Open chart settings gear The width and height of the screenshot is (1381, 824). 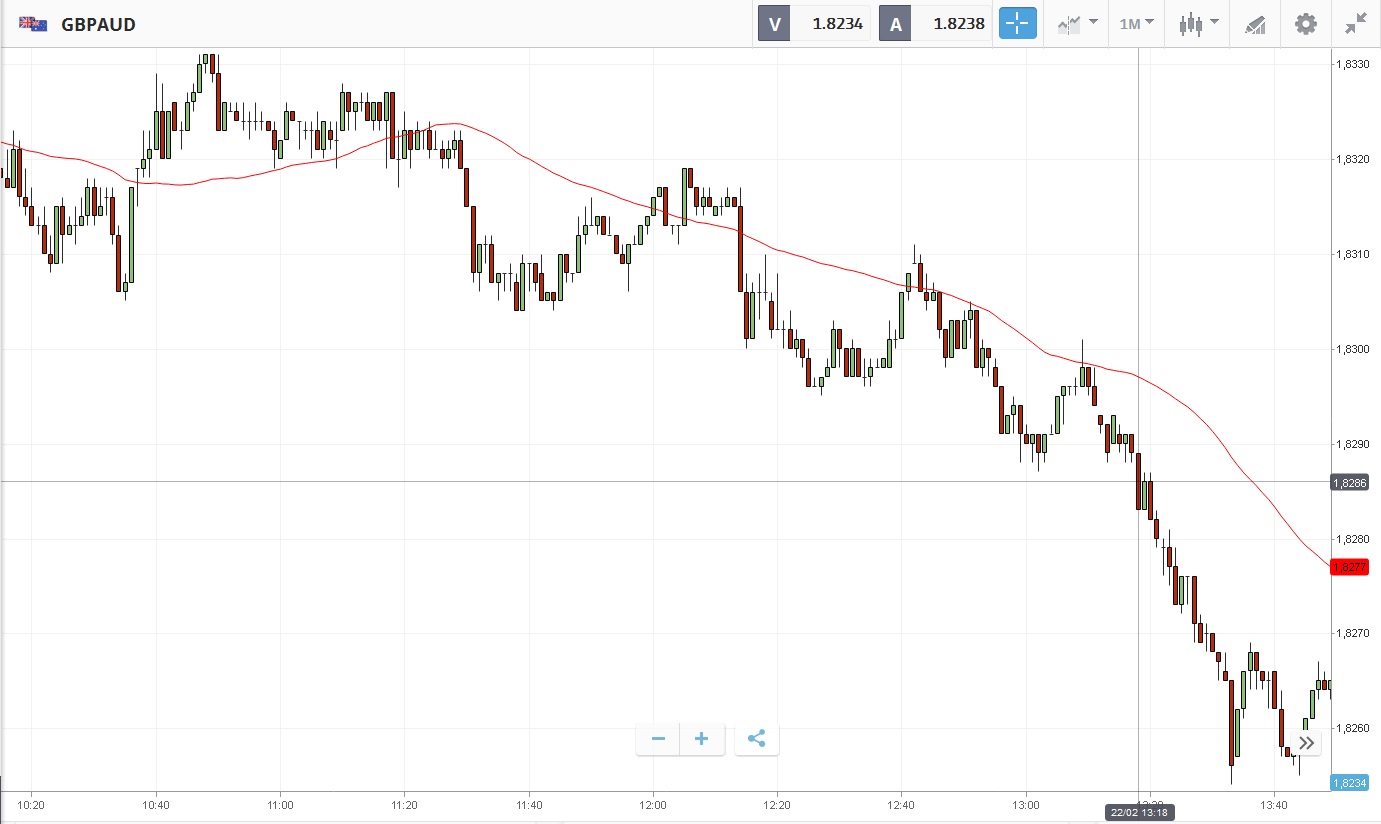click(1305, 24)
